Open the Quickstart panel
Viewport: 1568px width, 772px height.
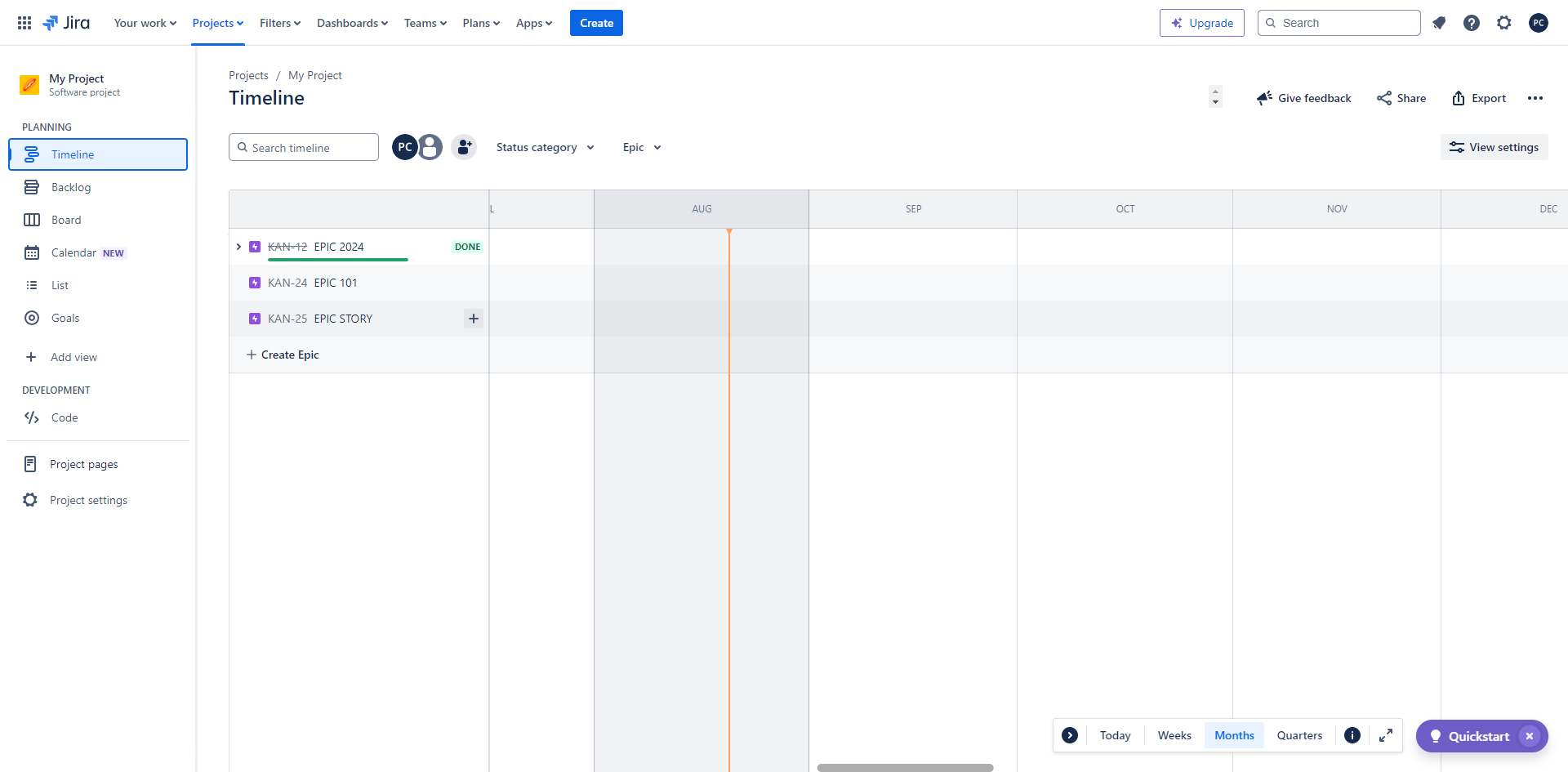(1470, 736)
